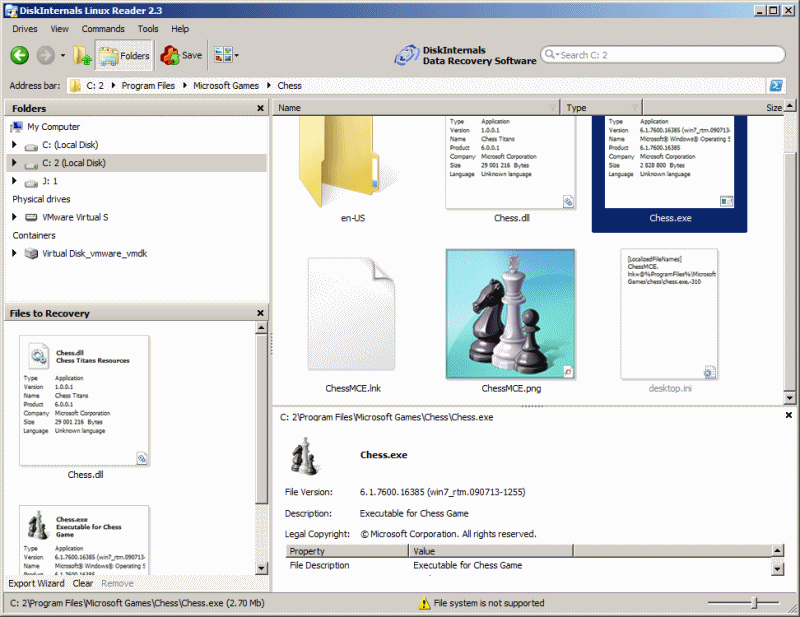Select the ChessMCE.png chess image thumbnail
This screenshot has height=617, width=800.
click(x=510, y=314)
